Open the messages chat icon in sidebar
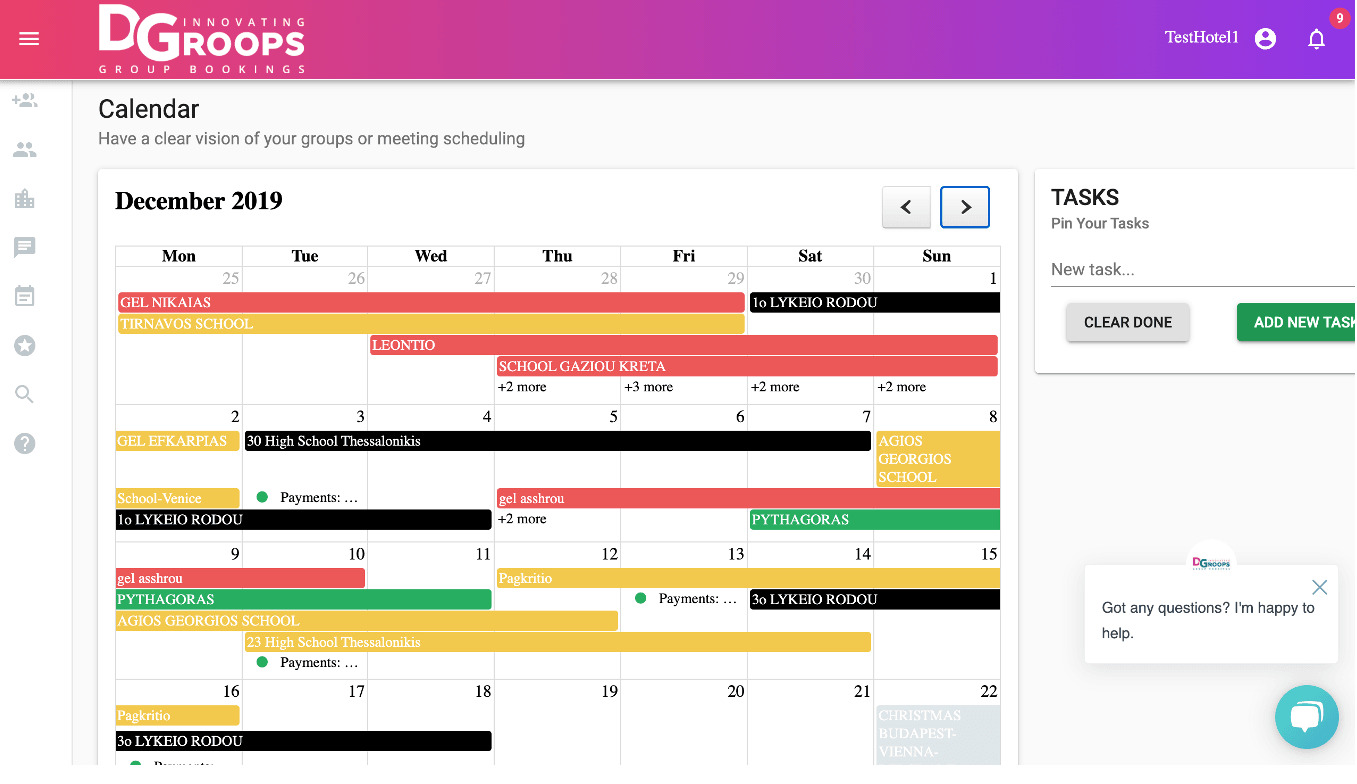 pyautogui.click(x=25, y=247)
